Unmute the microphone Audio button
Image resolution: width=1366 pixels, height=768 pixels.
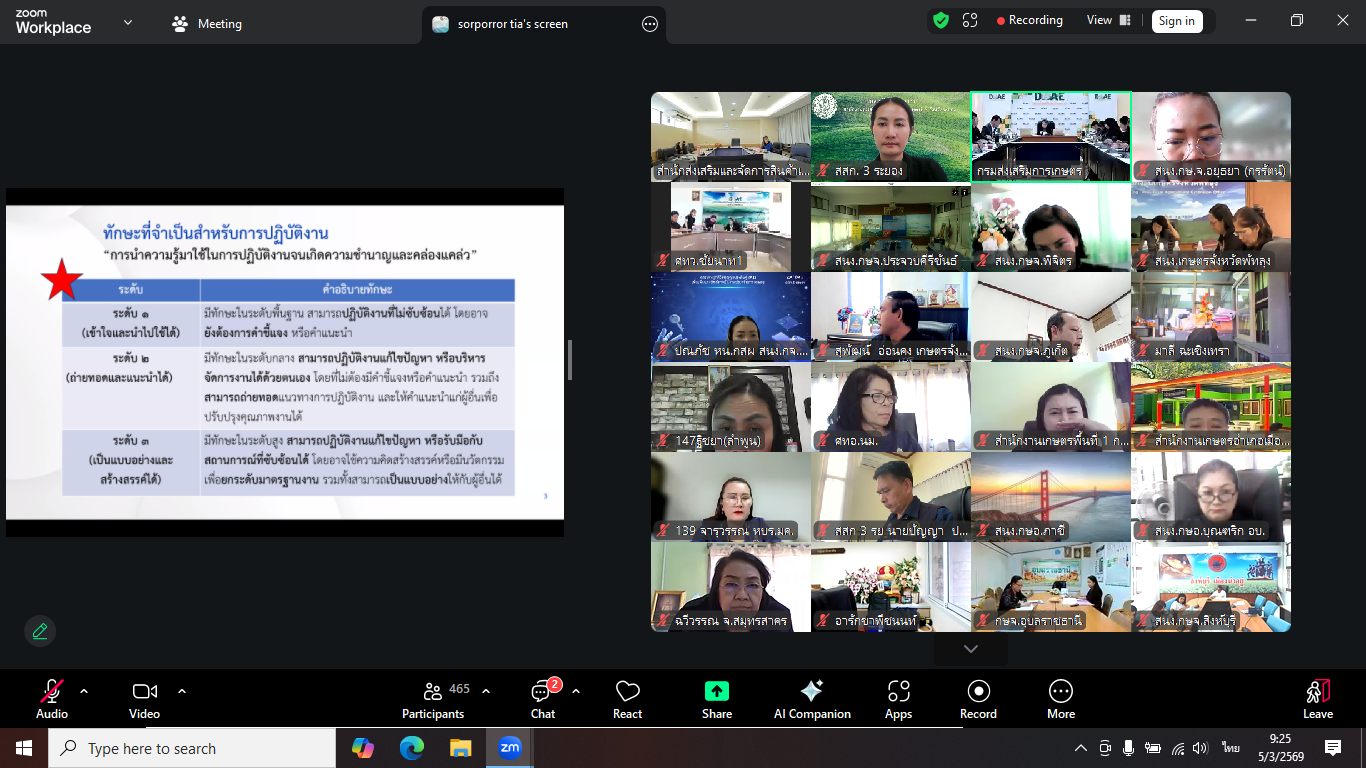[52, 699]
